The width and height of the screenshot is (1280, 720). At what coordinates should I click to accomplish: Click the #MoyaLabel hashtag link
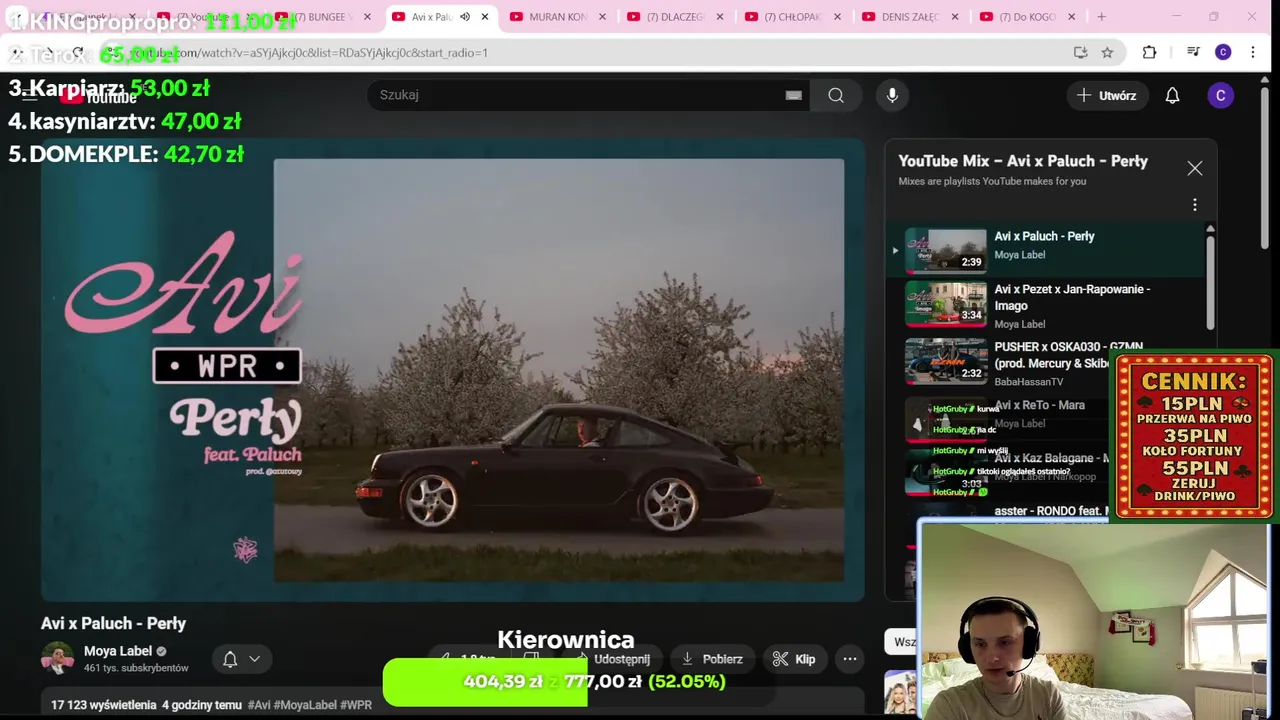(305, 705)
